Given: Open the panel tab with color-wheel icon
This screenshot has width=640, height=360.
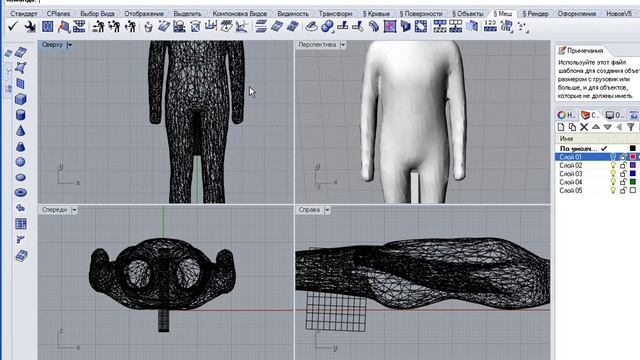Looking at the screenshot, I should click(x=567, y=115).
